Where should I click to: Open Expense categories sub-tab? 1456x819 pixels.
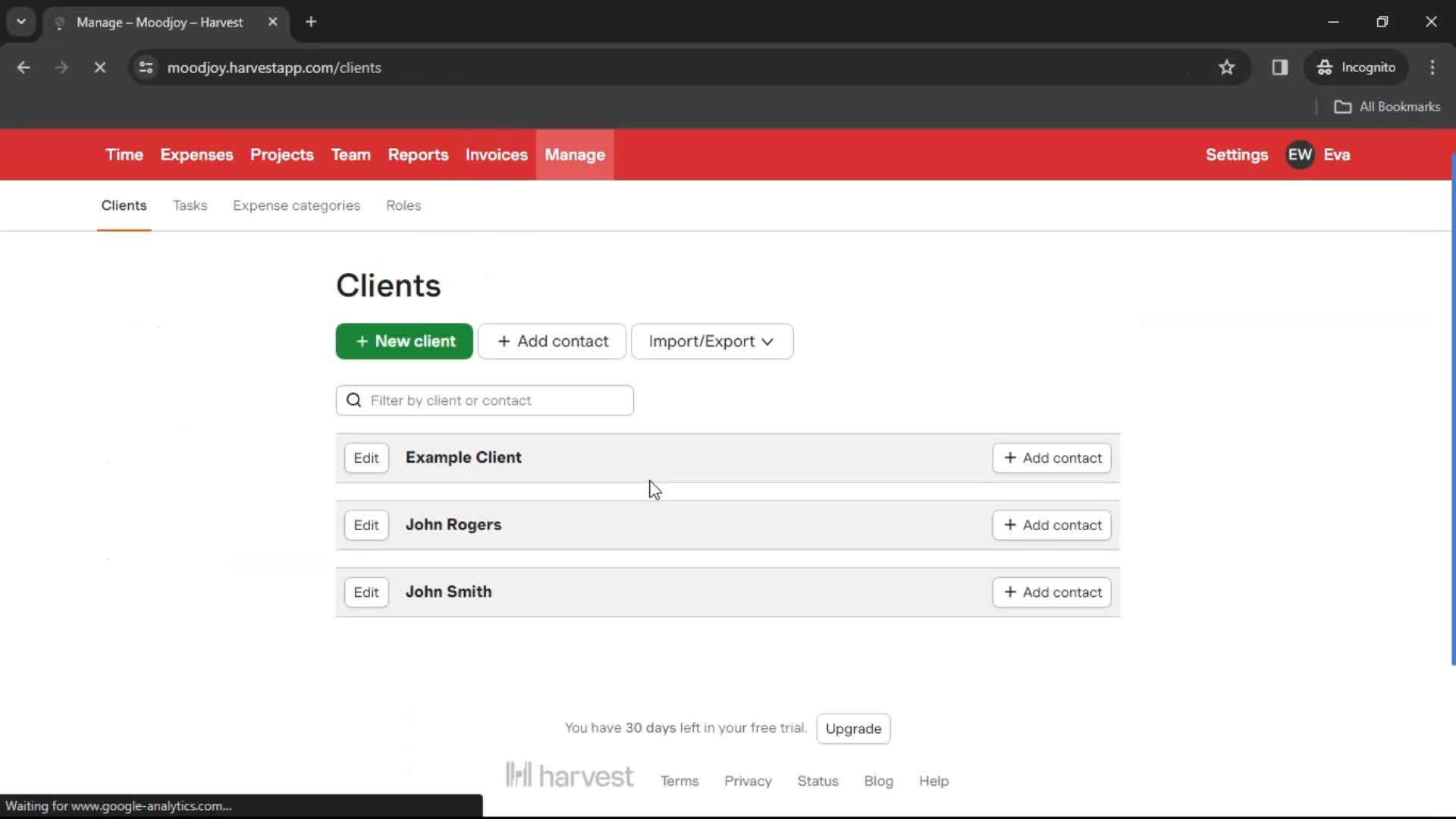296,205
